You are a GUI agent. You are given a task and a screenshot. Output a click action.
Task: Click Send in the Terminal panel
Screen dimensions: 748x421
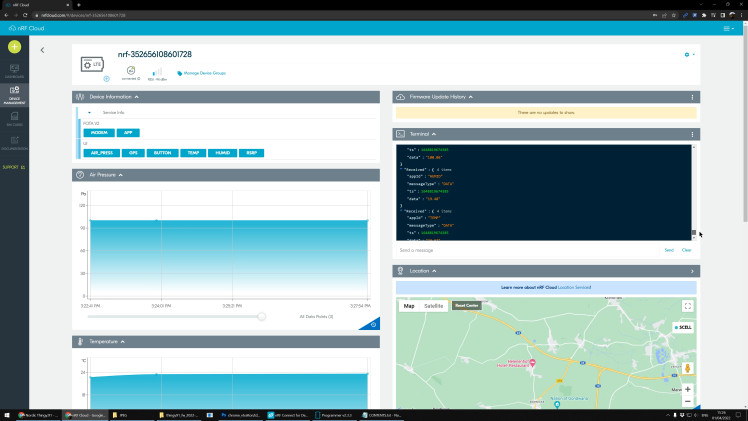tap(669, 250)
